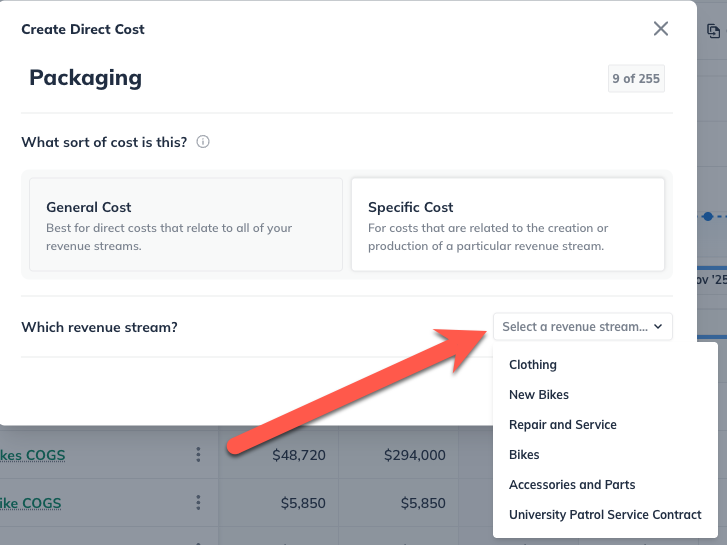
Task: Close the Create Direct Cost dialog
Action: pyautogui.click(x=661, y=29)
